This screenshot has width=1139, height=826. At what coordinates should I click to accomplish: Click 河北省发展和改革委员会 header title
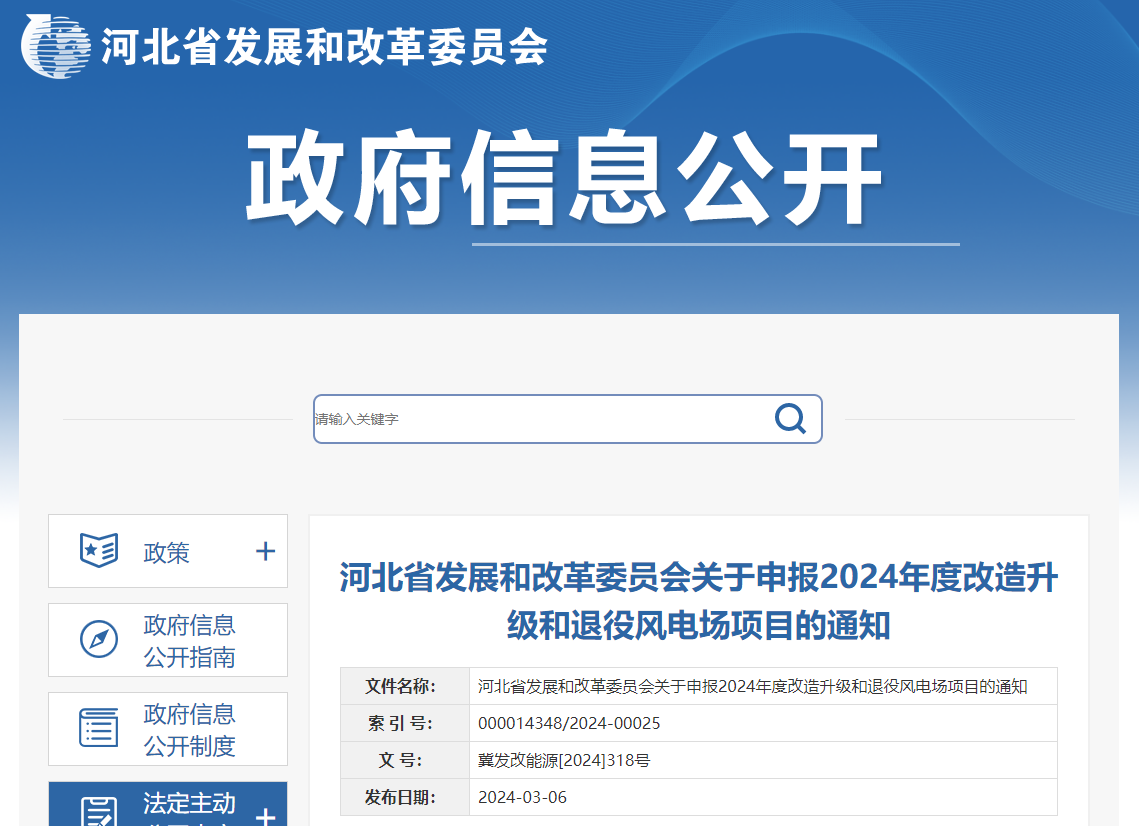tap(324, 47)
